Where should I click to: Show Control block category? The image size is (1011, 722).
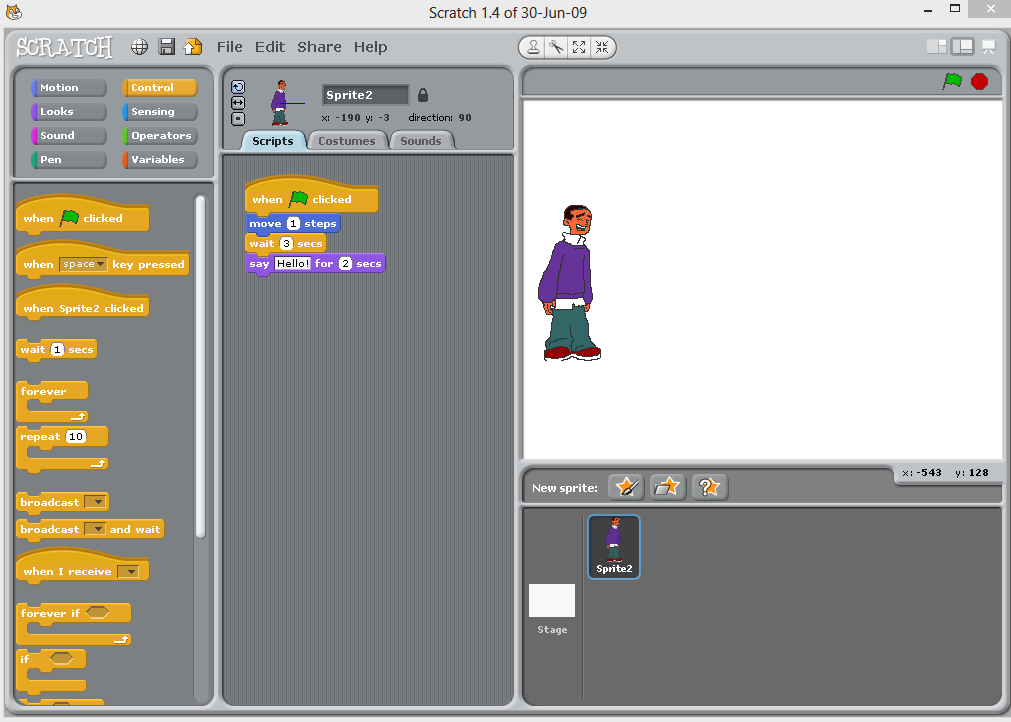tap(159, 88)
